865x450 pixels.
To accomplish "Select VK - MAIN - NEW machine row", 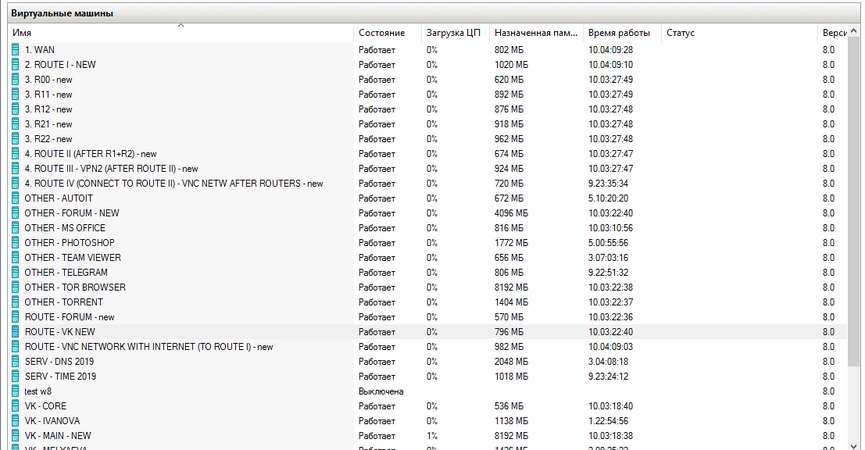I will coord(58,436).
